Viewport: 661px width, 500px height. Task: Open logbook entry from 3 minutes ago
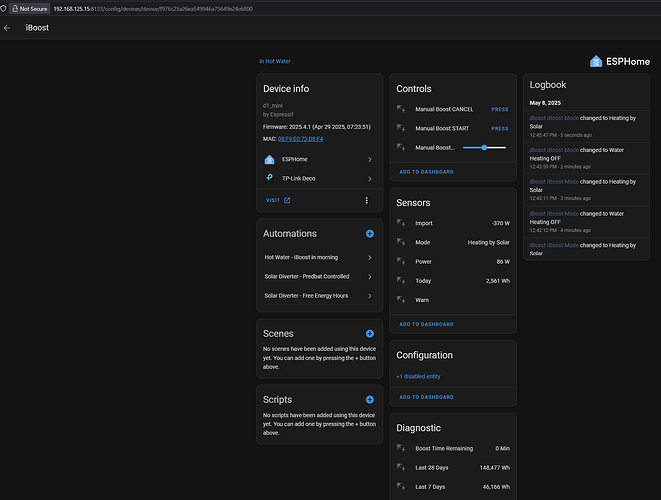586,190
